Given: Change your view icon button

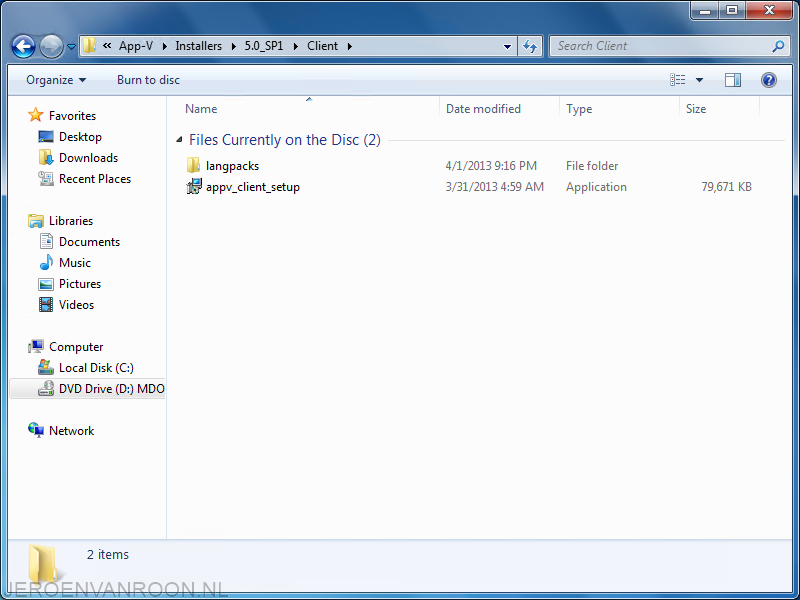Looking at the screenshot, I should [x=678, y=80].
